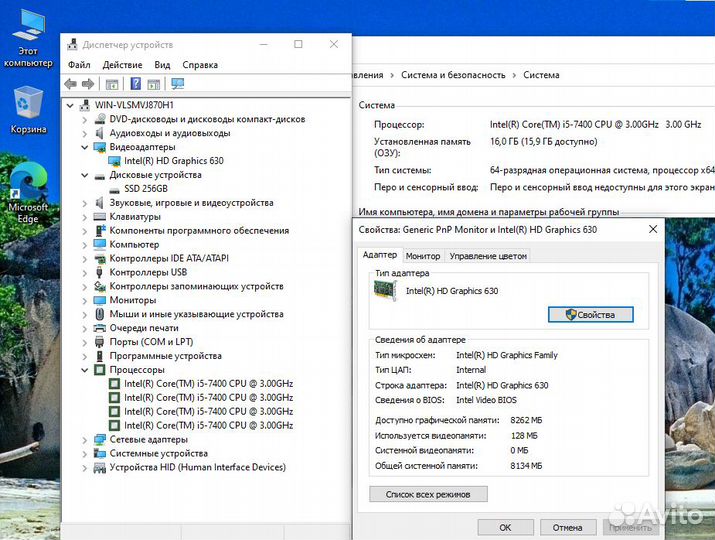
Task: Select the Корзина desktop icon
Action: [x=28, y=110]
